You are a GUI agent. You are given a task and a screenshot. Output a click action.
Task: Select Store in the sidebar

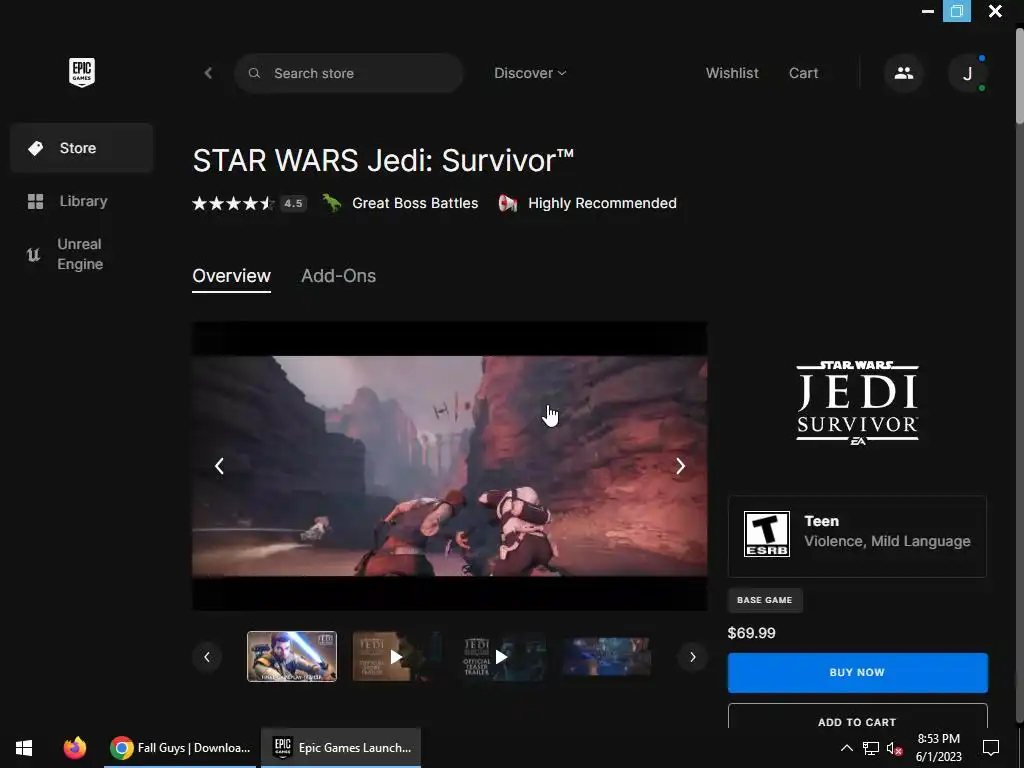[82, 148]
